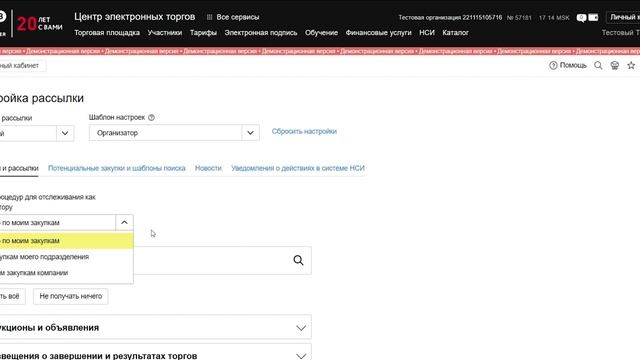Open Финансовые услуги menu item
Image resolution: width=640 pixels, height=360 pixels.
point(378,33)
